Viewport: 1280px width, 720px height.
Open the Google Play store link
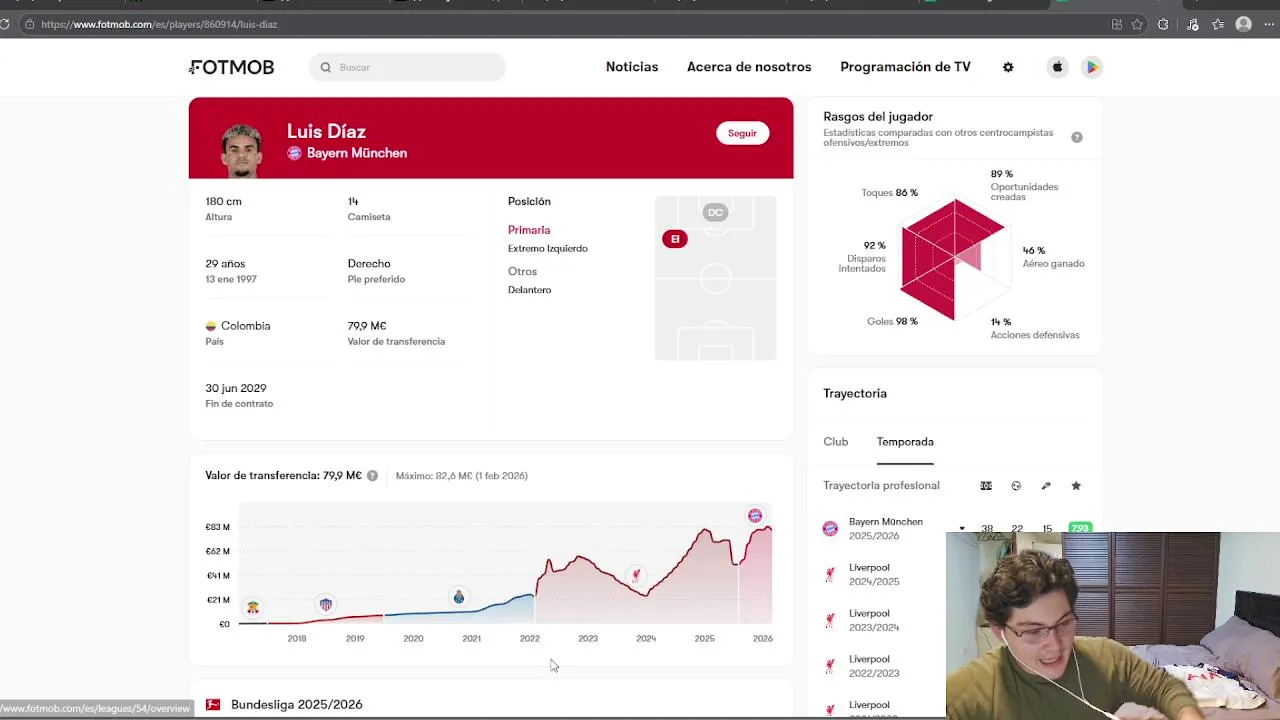point(1091,67)
